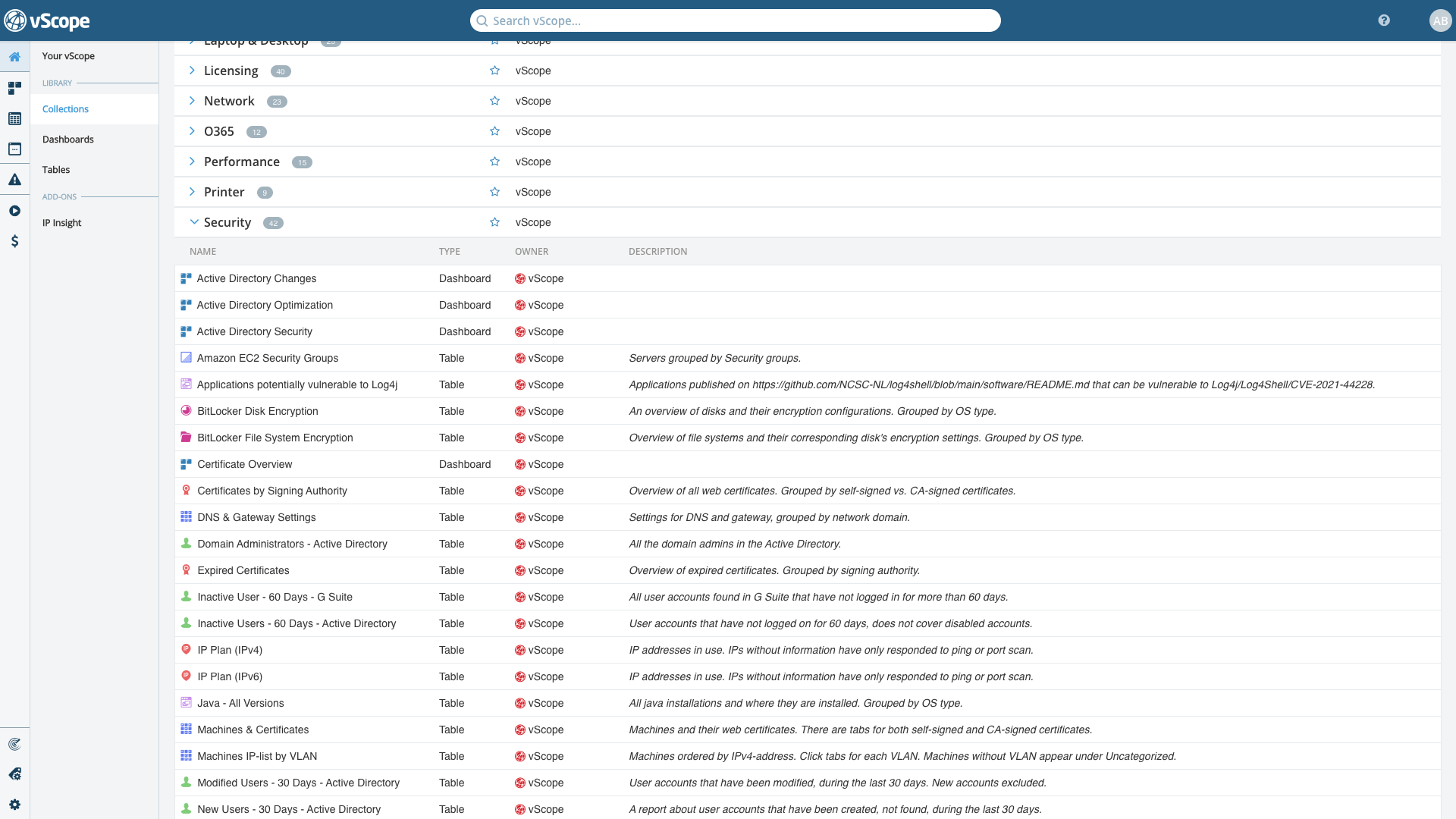Click certificate icon beside Certificates by Signing Authority
The image size is (1456, 819).
pyautogui.click(x=186, y=491)
